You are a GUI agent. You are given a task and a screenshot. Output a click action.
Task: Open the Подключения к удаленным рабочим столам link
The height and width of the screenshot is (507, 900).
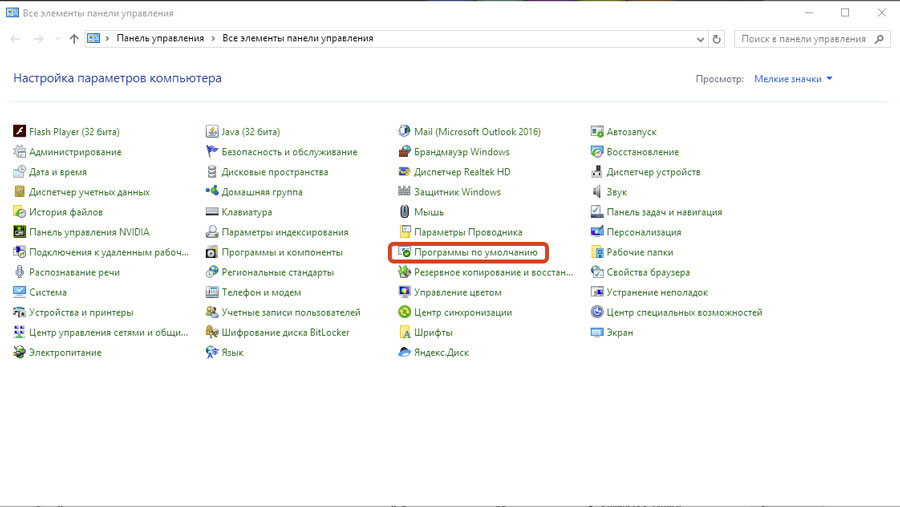point(109,252)
